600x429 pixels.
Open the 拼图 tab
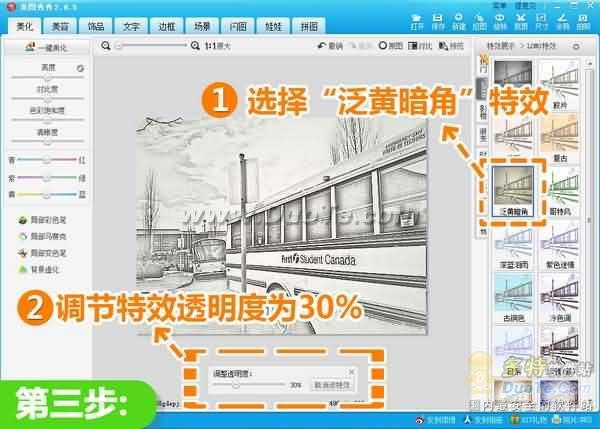coord(308,26)
